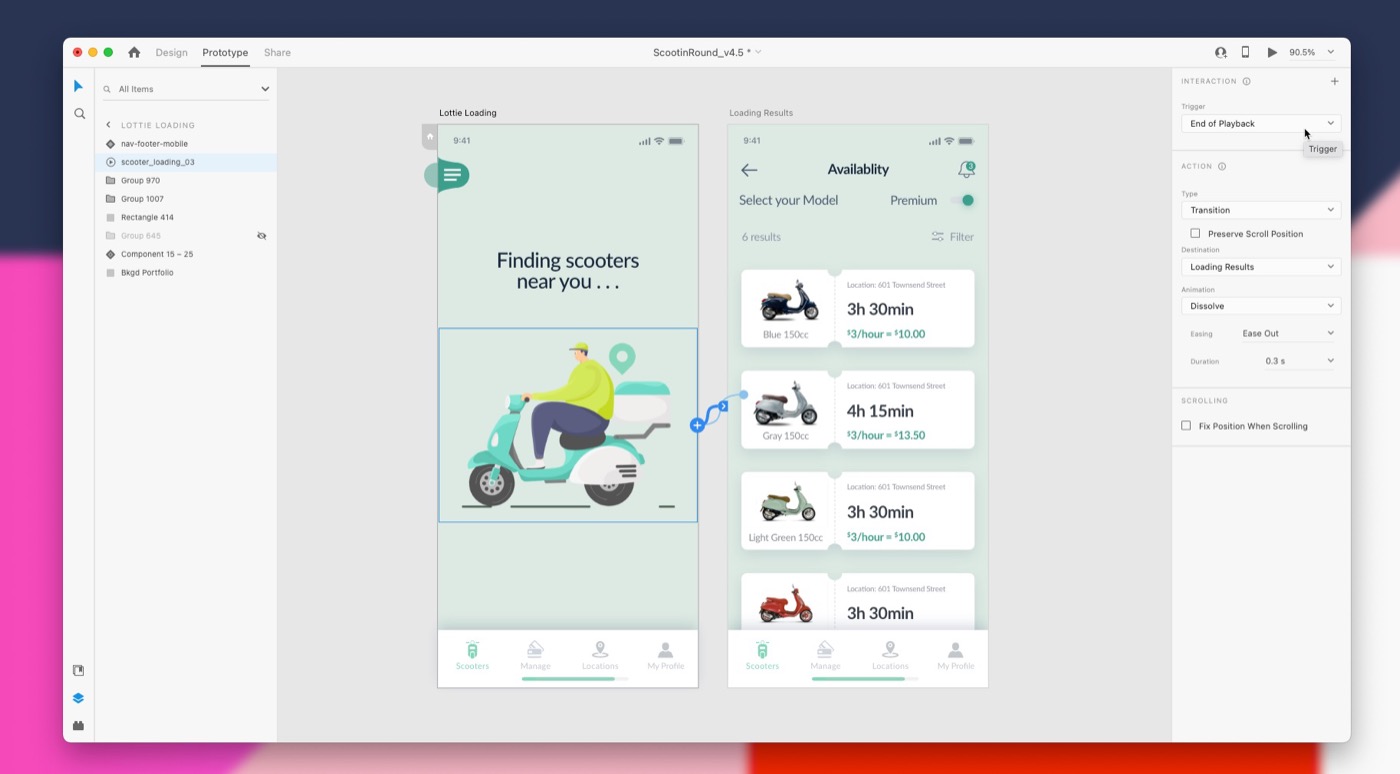
Task: Click the Desktop Preview play button
Action: point(1272,52)
